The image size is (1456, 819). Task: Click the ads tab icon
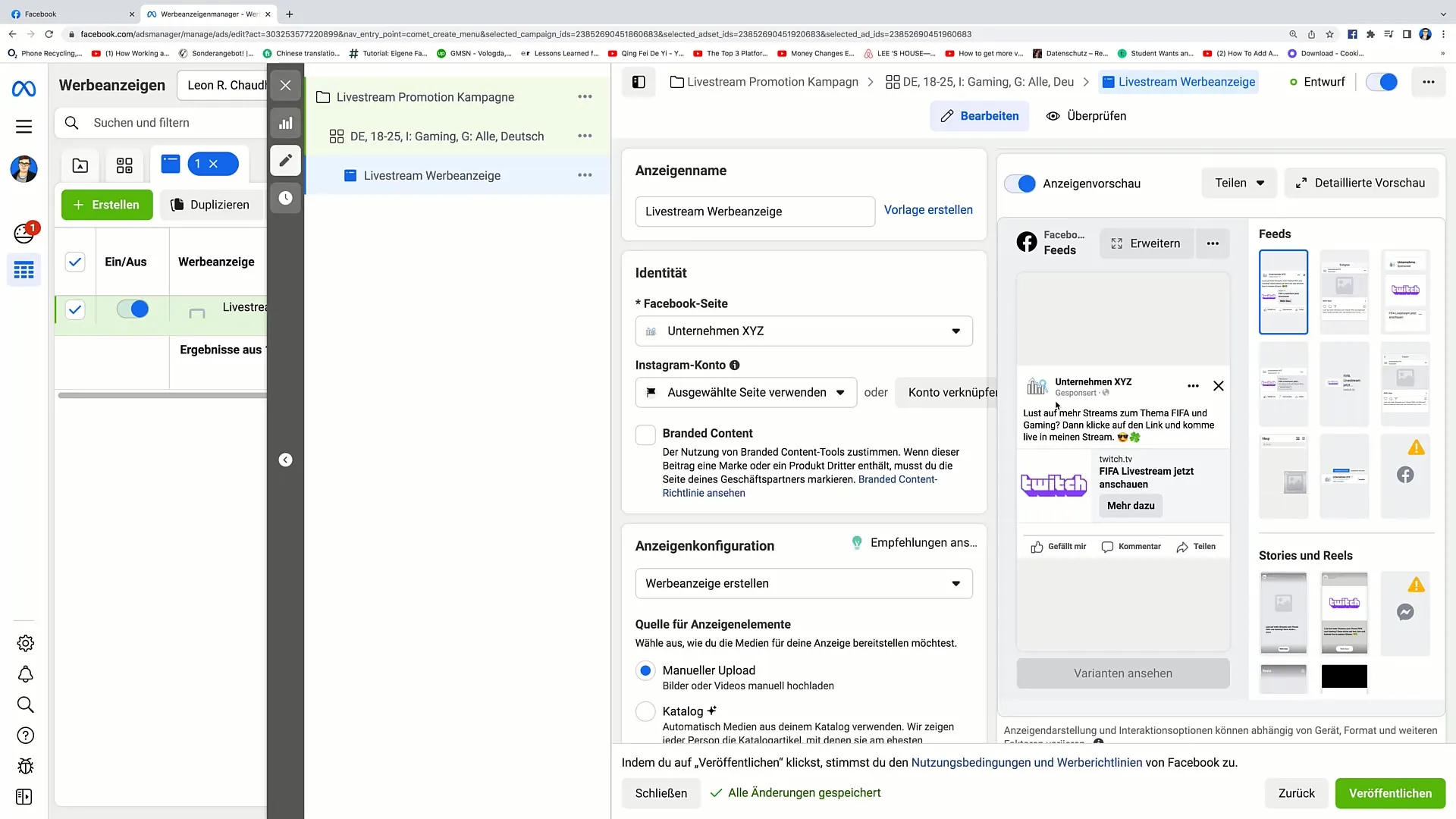click(171, 164)
